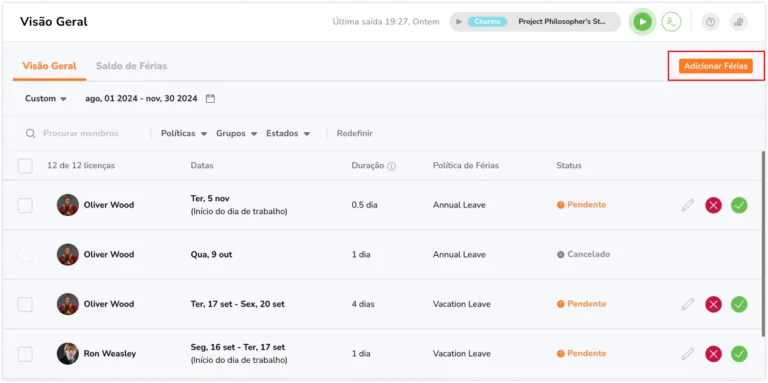Check the box for Ron Weasley's row
Screen dimensions: 768x383
click(25, 354)
